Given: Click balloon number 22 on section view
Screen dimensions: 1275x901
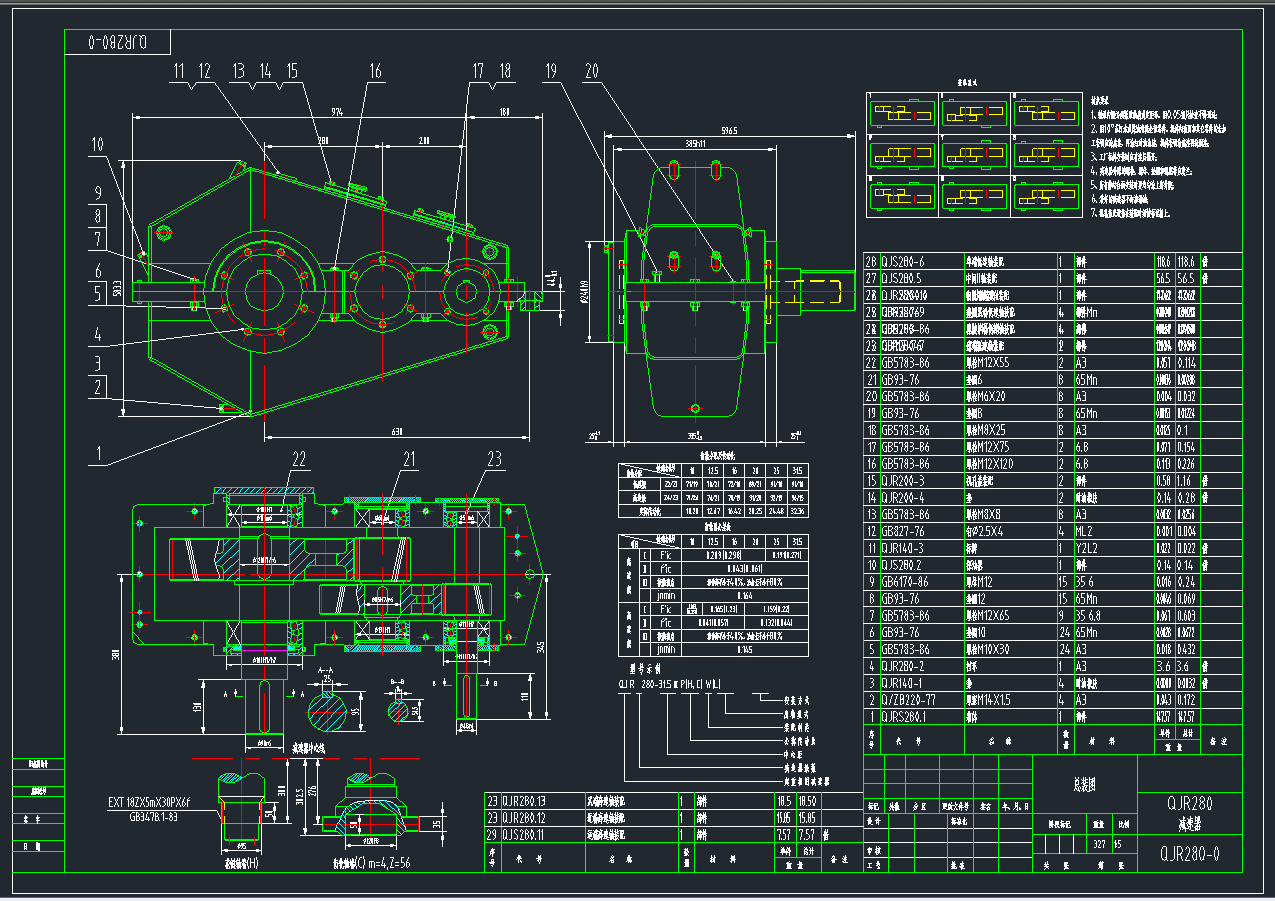Looking at the screenshot, I should (298, 459).
